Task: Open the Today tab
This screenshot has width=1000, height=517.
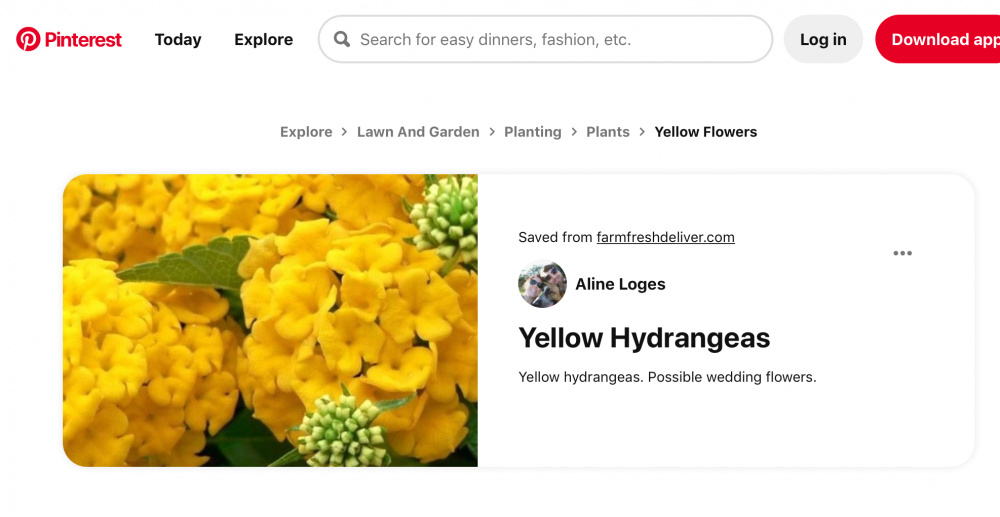Action: click(x=178, y=40)
